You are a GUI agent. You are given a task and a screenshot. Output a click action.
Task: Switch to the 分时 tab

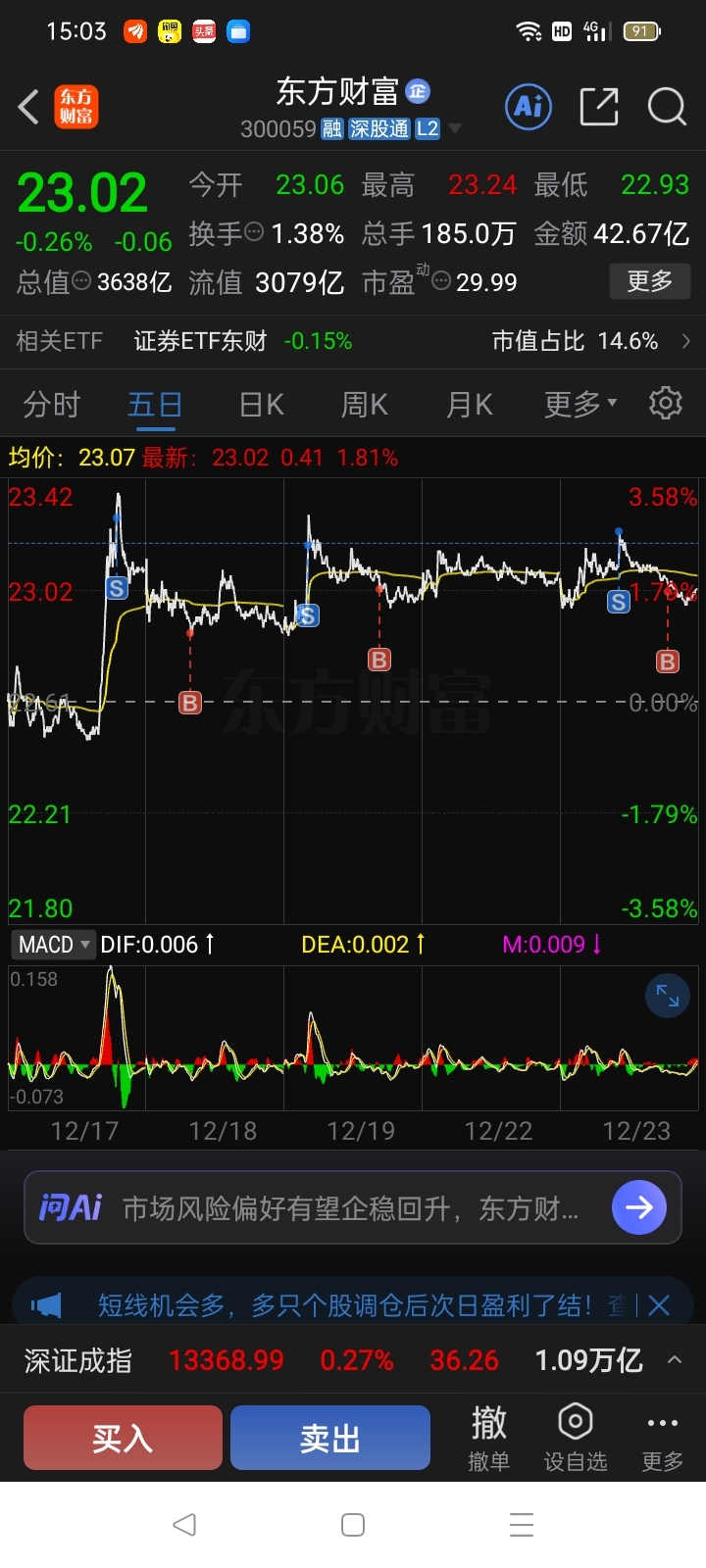click(51, 404)
